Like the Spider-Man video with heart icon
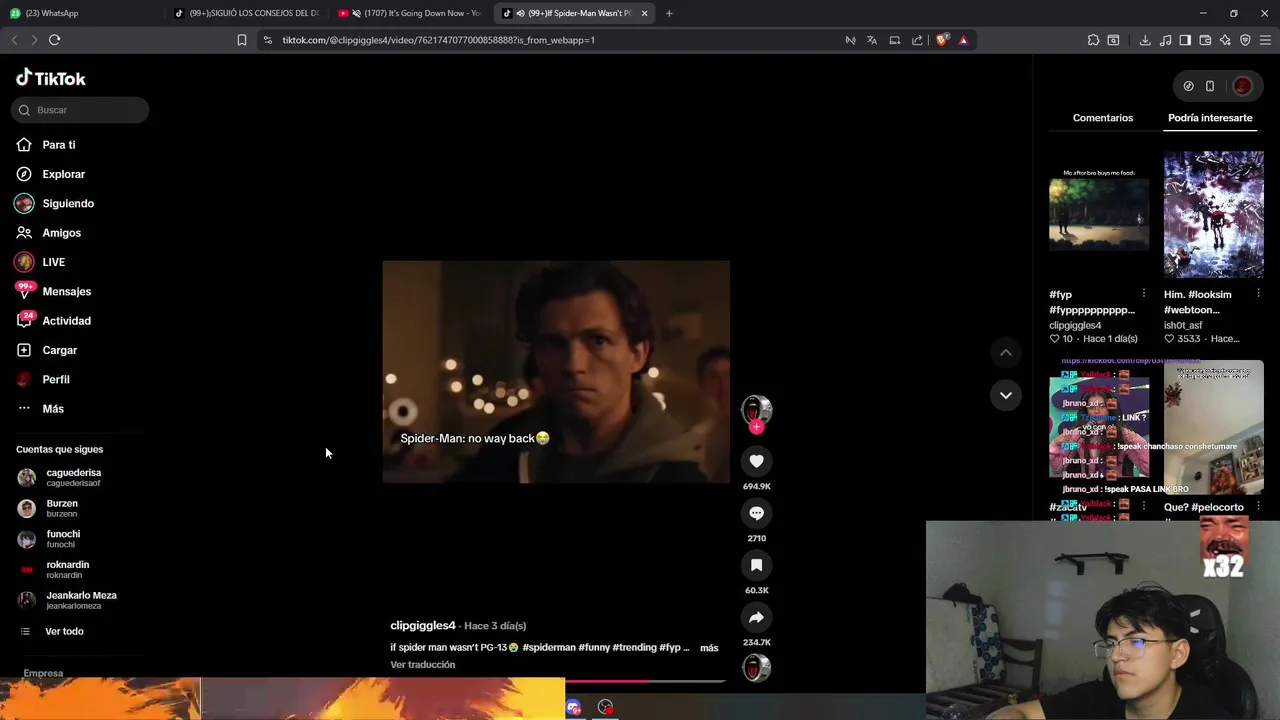Image resolution: width=1280 pixels, height=720 pixels. (x=756, y=461)
